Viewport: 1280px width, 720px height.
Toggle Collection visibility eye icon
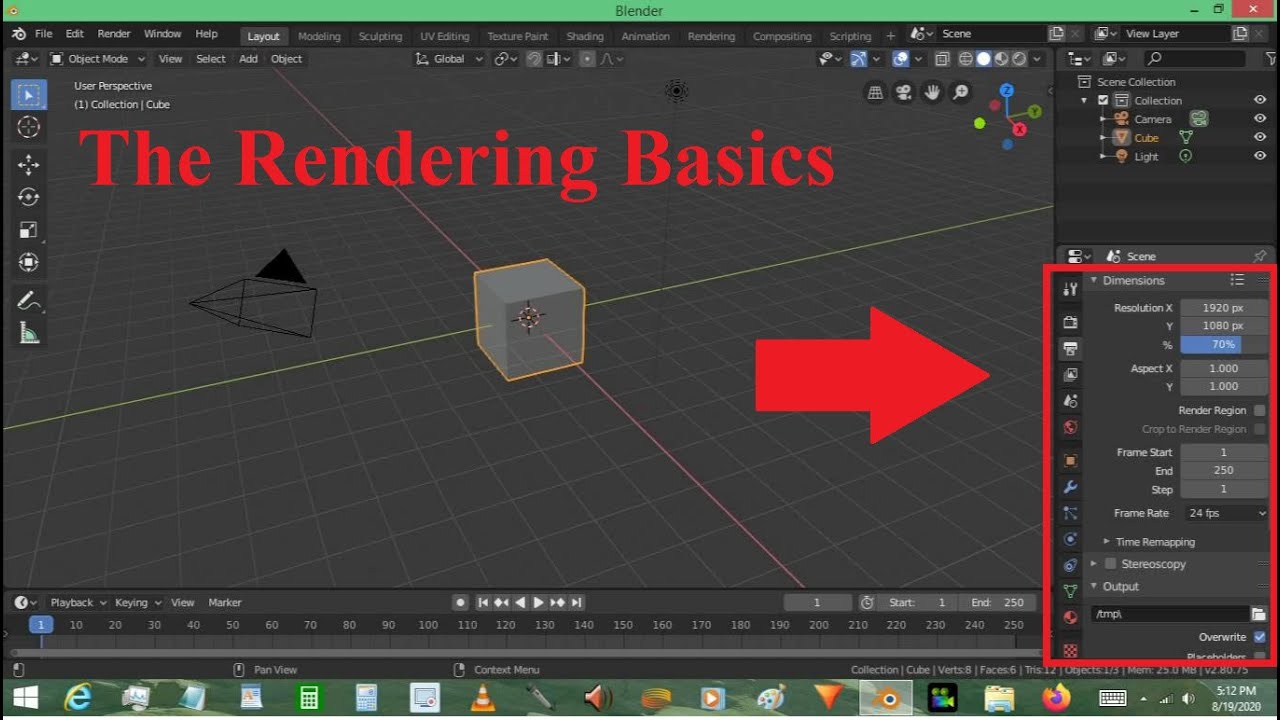coord(1260,100)
